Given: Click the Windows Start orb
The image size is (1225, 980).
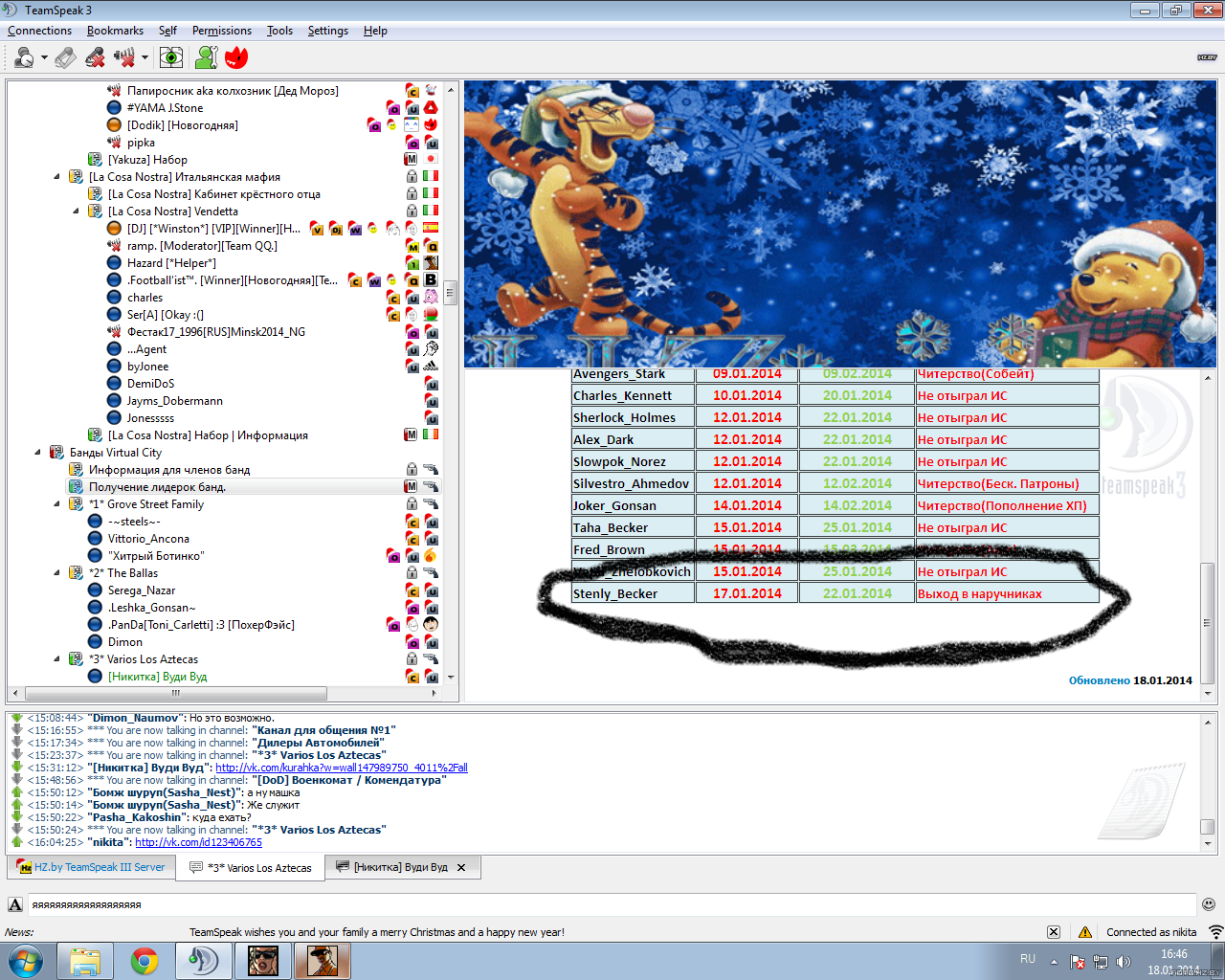Looking at the screenshot, I should pyautogui.click(x=26, y=960).
